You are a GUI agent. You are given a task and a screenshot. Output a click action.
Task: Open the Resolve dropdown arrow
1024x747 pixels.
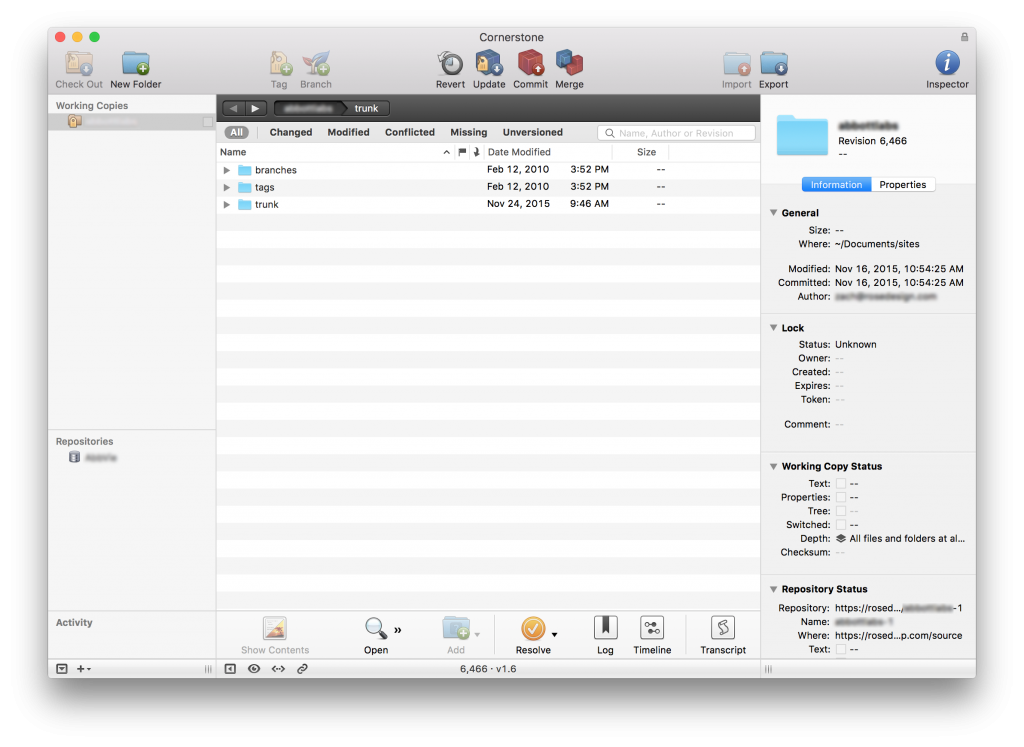(x=554, y=635)
